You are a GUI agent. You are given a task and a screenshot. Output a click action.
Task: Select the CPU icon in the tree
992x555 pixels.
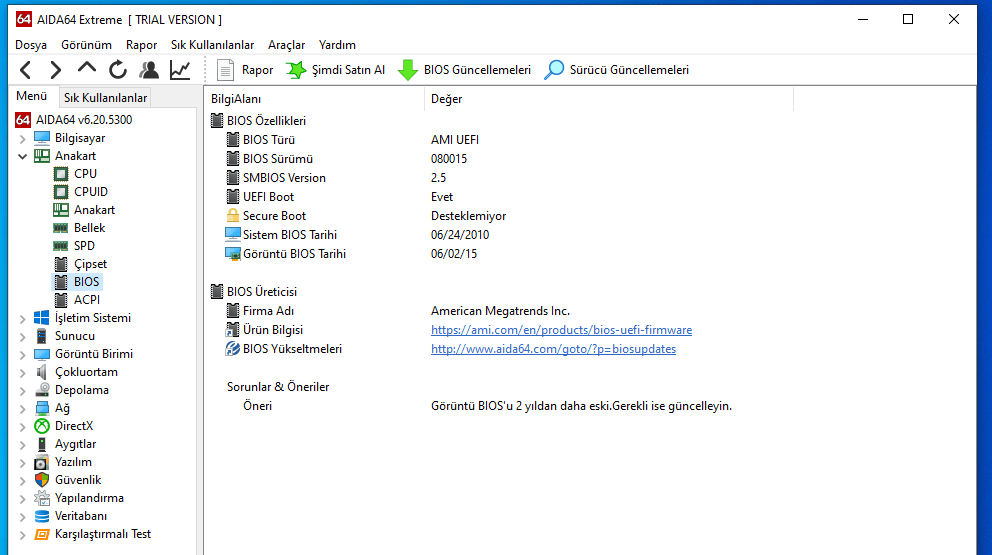point(61,173)
